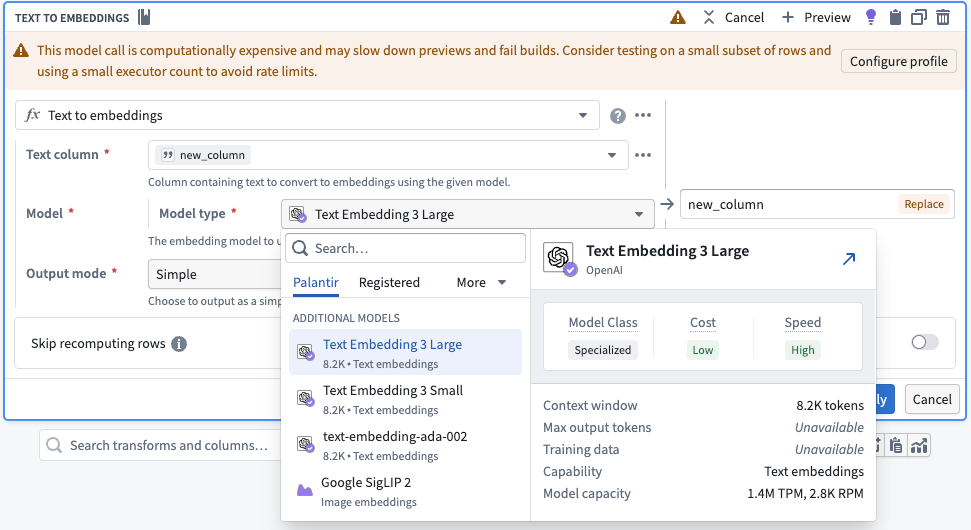971x530 pixels.
Task: Click the warning triangle in the header toolbar
Action: click(678, 17)
